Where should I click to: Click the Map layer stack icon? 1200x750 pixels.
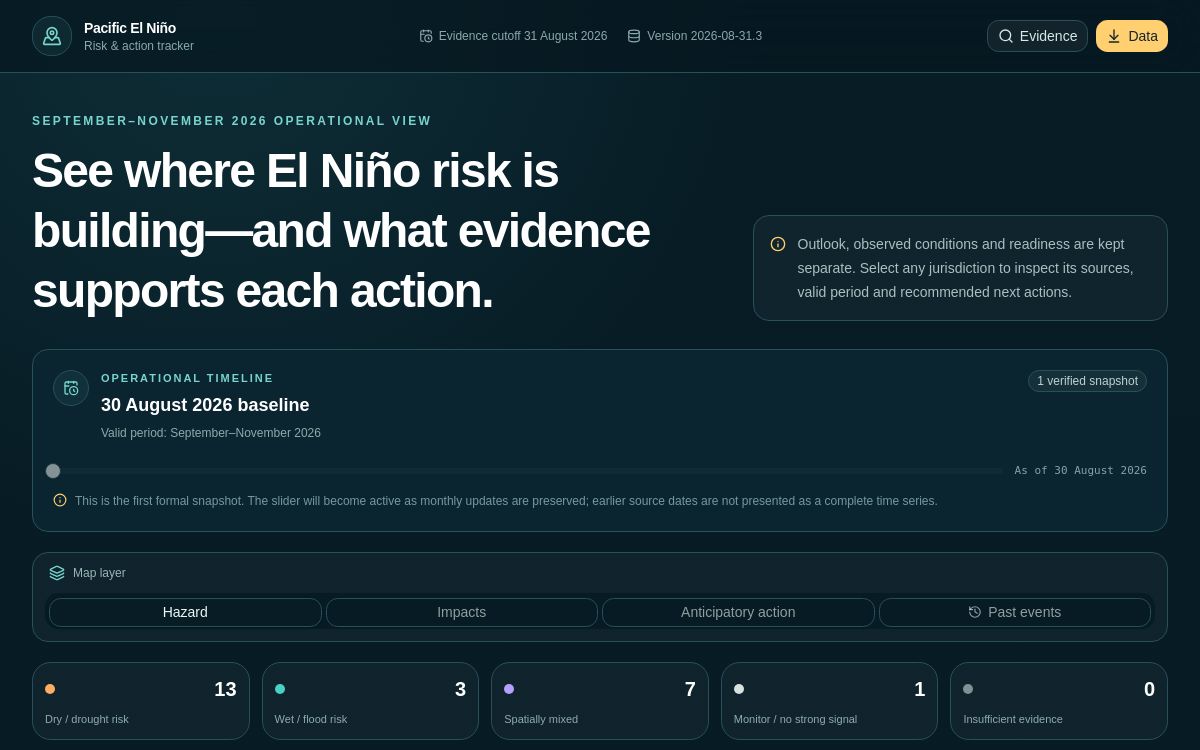coord(57,573)
